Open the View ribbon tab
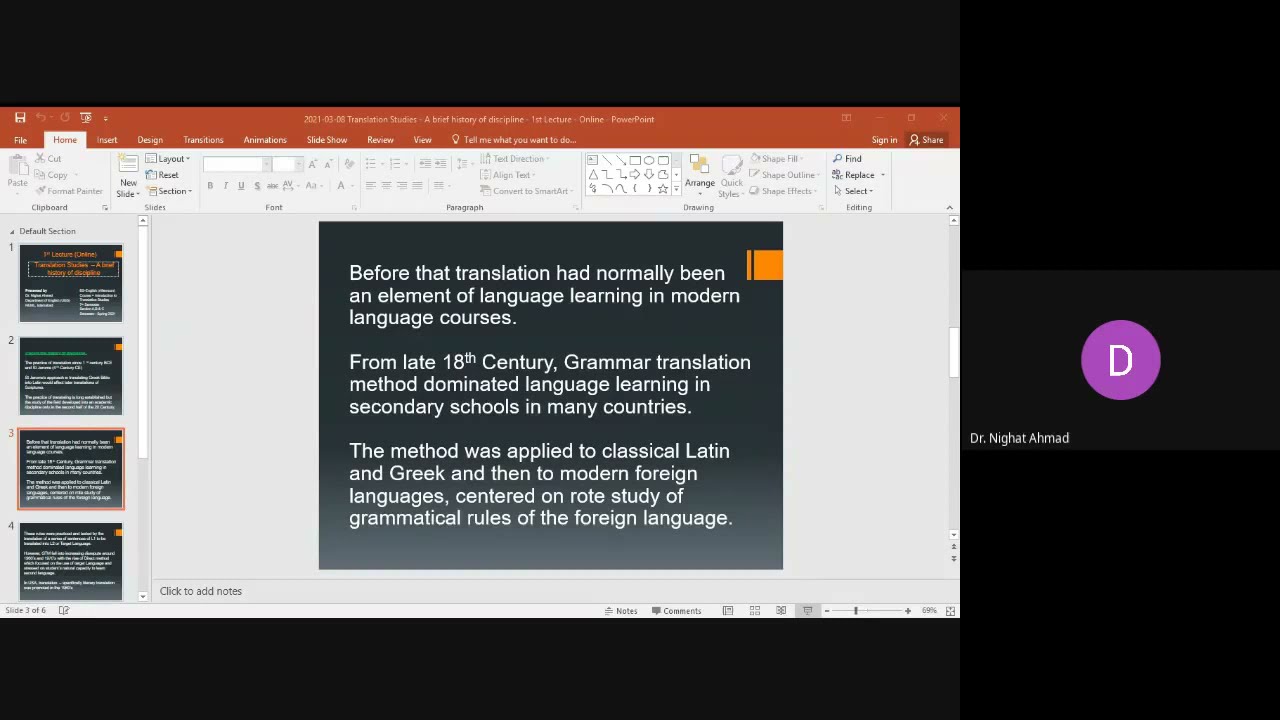 click(422, 140)
